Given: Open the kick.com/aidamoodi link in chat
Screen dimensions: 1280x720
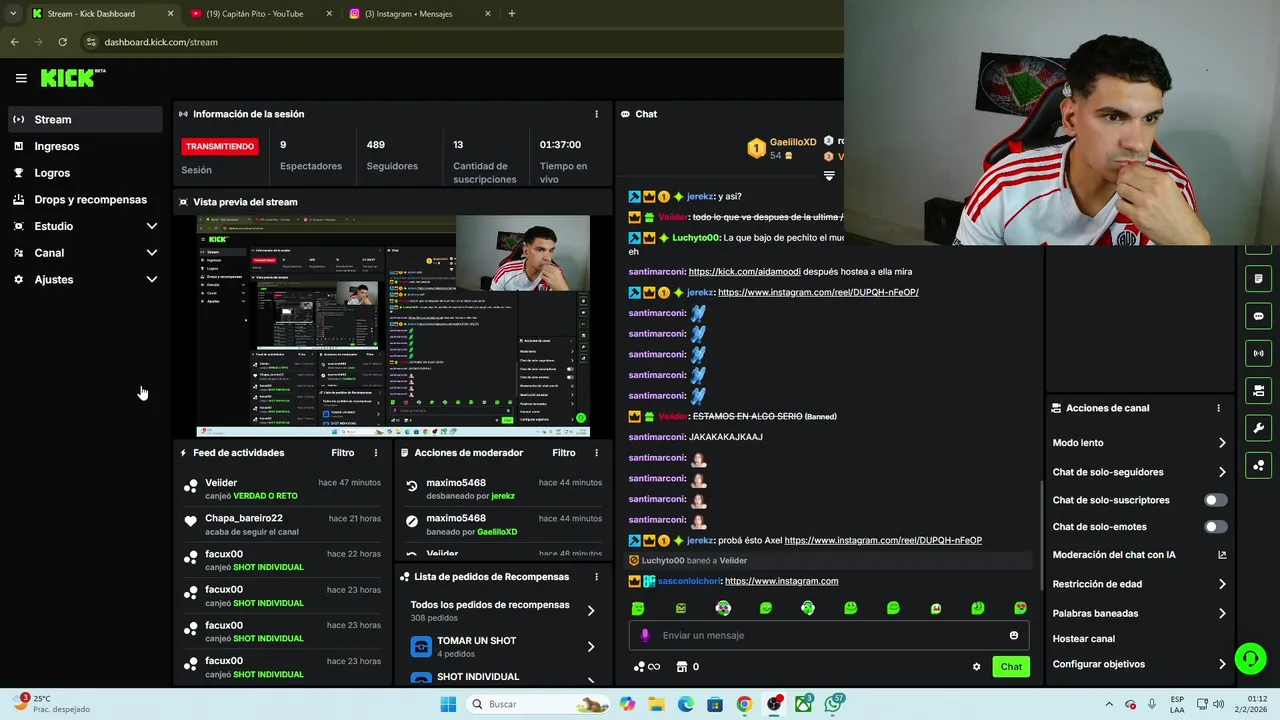Looking at the screenshot, I should coord(744,271).
